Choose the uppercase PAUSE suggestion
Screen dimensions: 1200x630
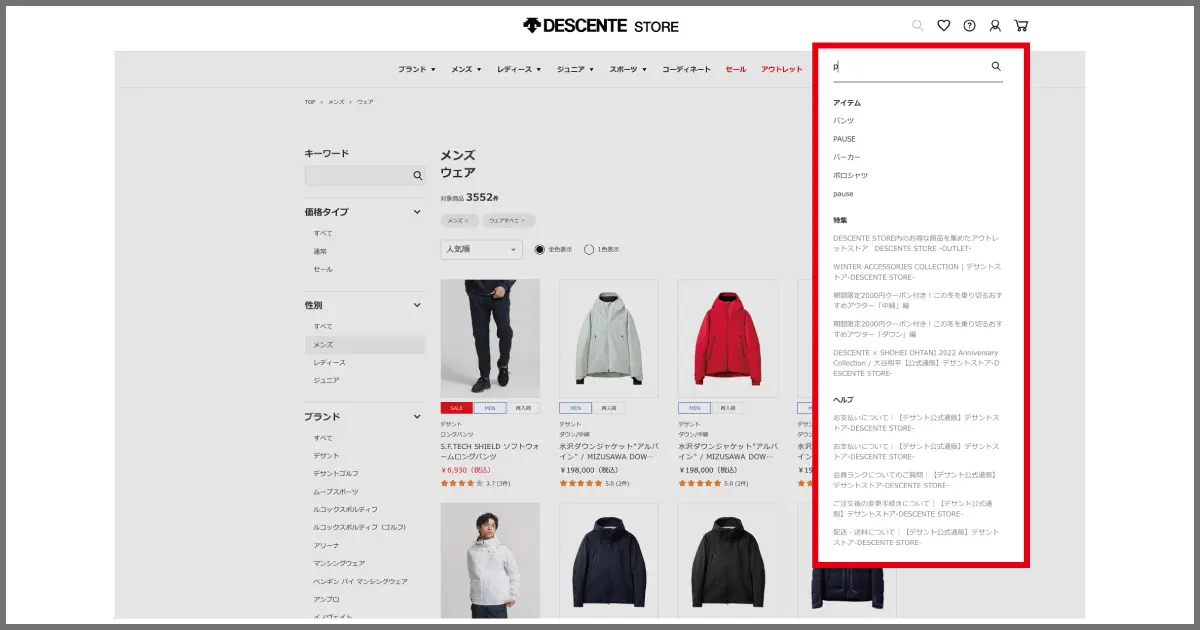coord(845,139)
